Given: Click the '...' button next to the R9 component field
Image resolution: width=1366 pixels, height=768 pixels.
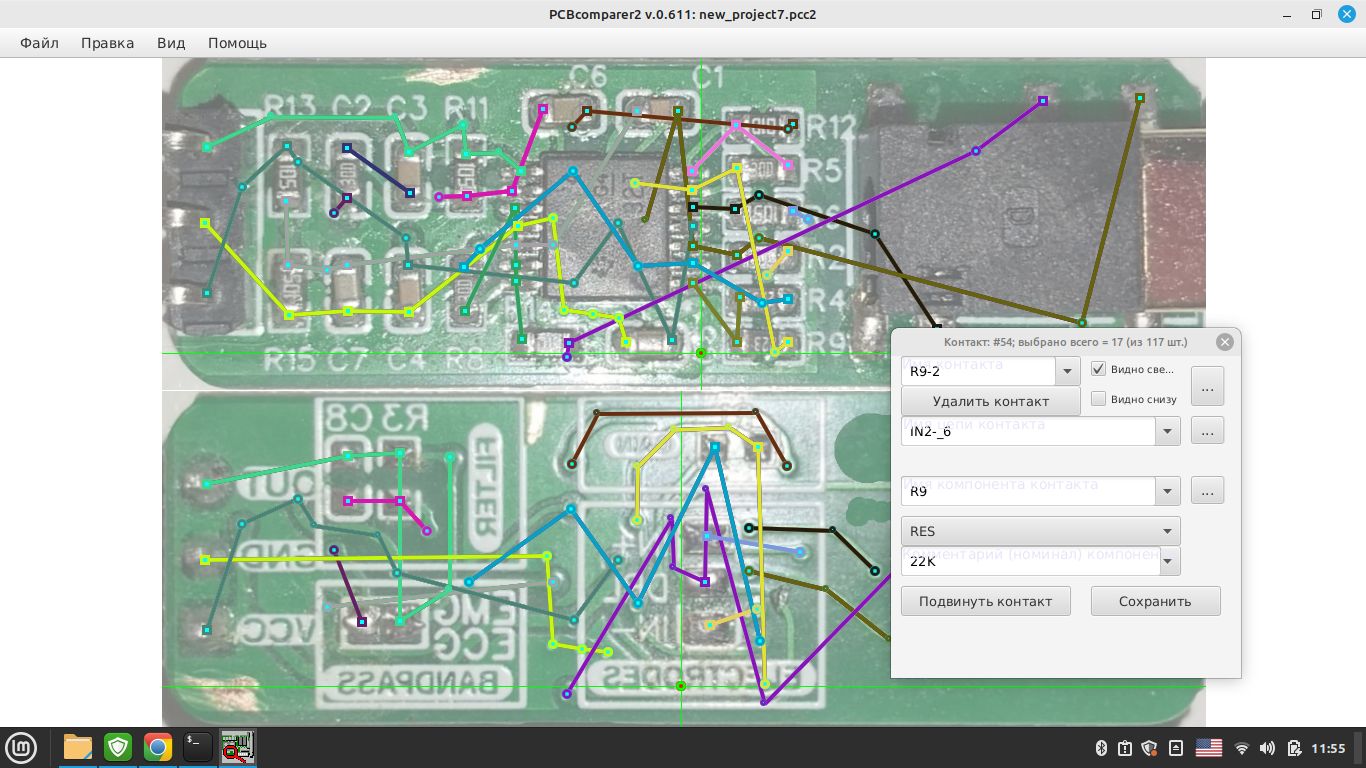Looking at the screenshot, I should tap(1207, 491).
